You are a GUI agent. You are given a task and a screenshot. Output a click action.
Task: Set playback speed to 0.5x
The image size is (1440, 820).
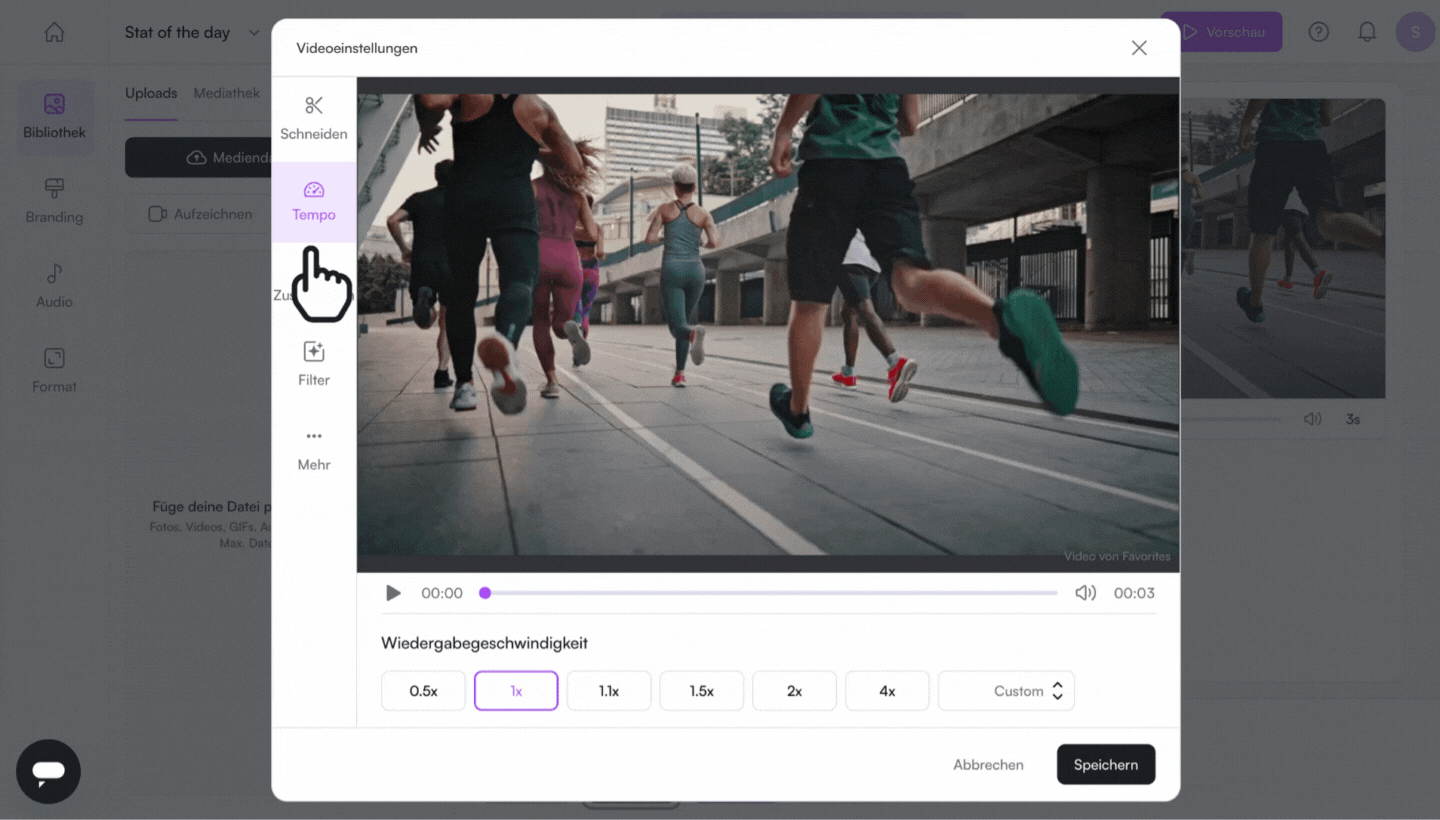pos(423,691)
